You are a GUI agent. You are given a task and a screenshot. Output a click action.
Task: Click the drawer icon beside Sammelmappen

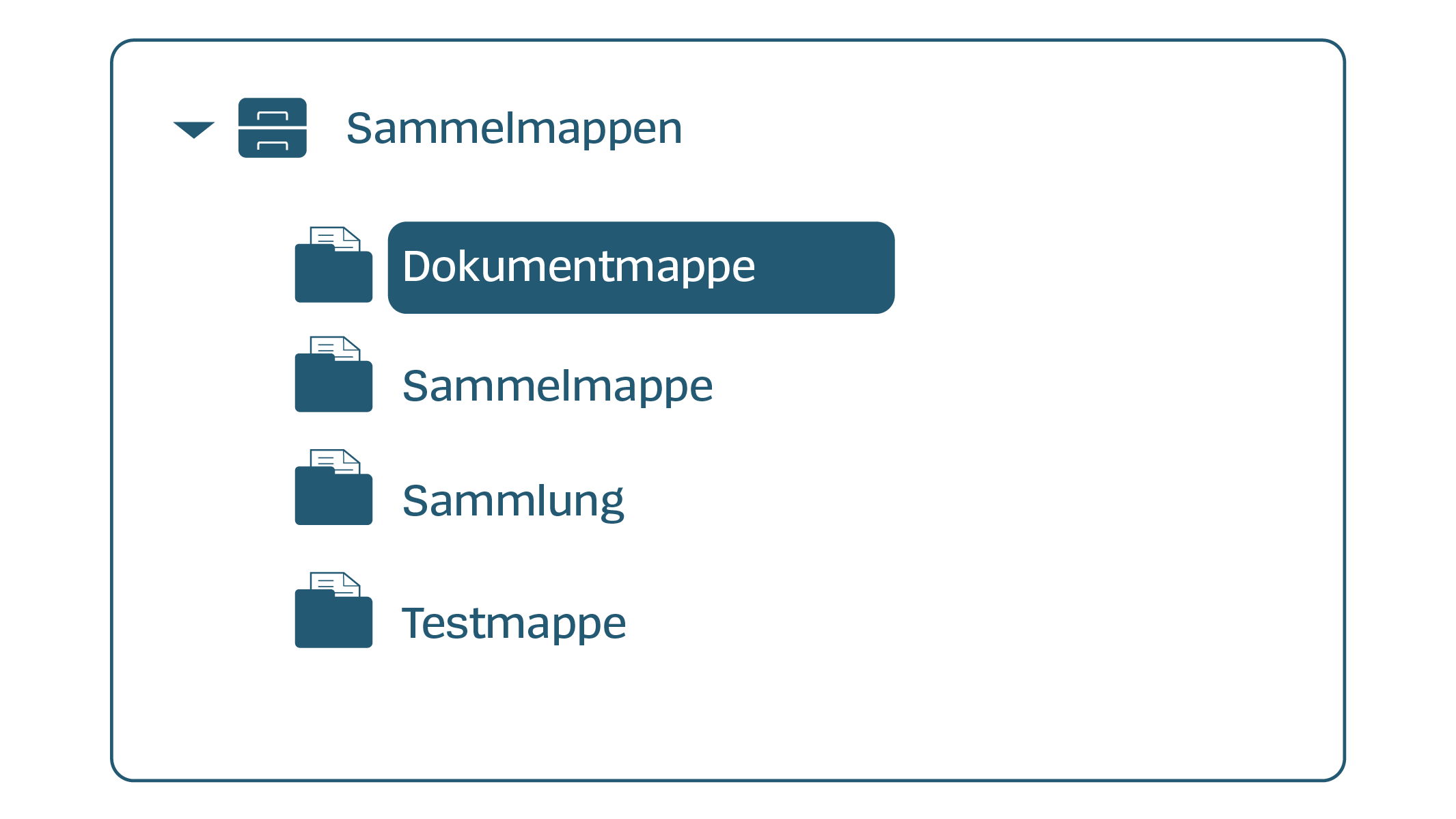272,128
